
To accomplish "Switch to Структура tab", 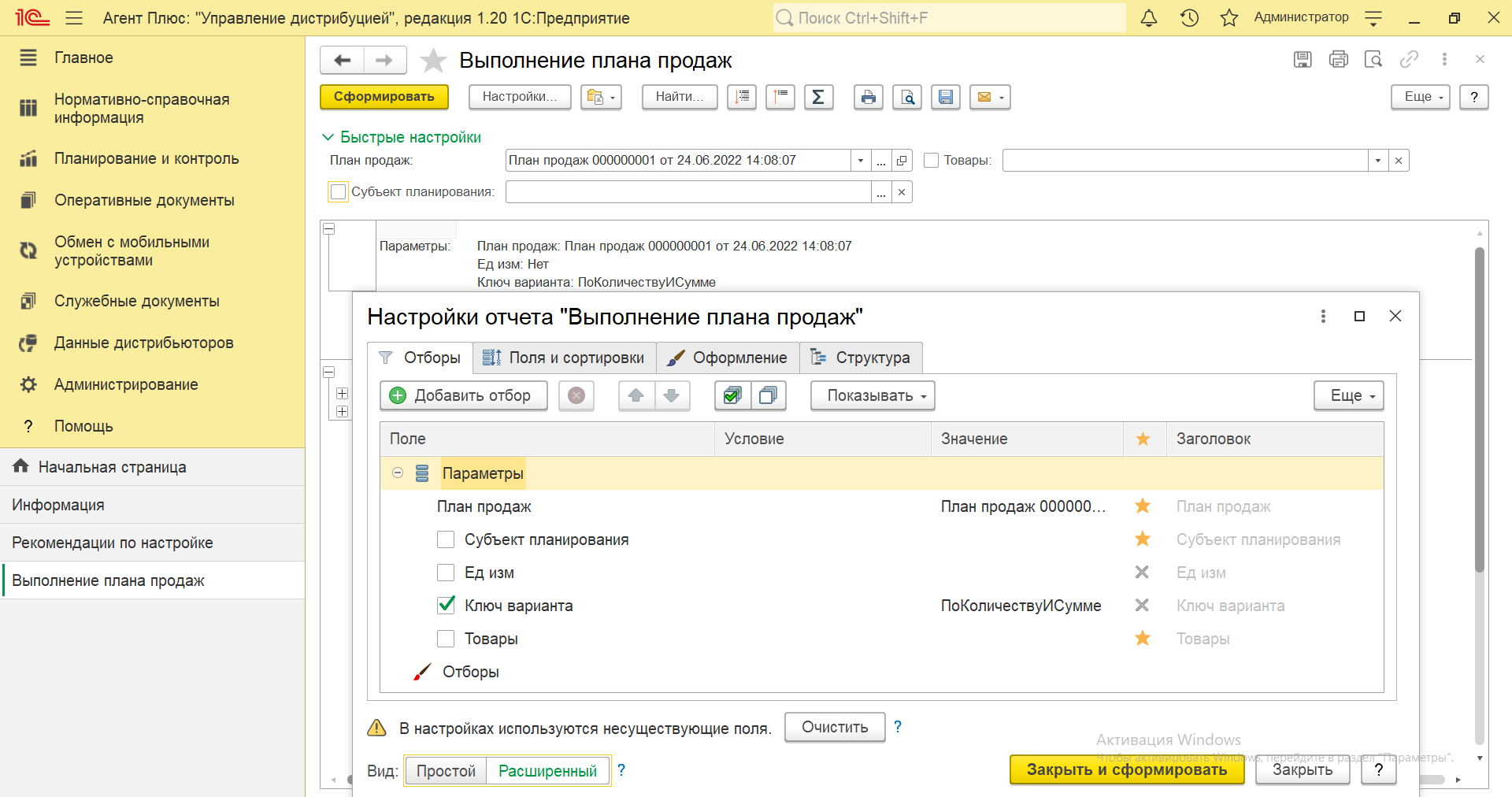I will (x=861, y=358).
